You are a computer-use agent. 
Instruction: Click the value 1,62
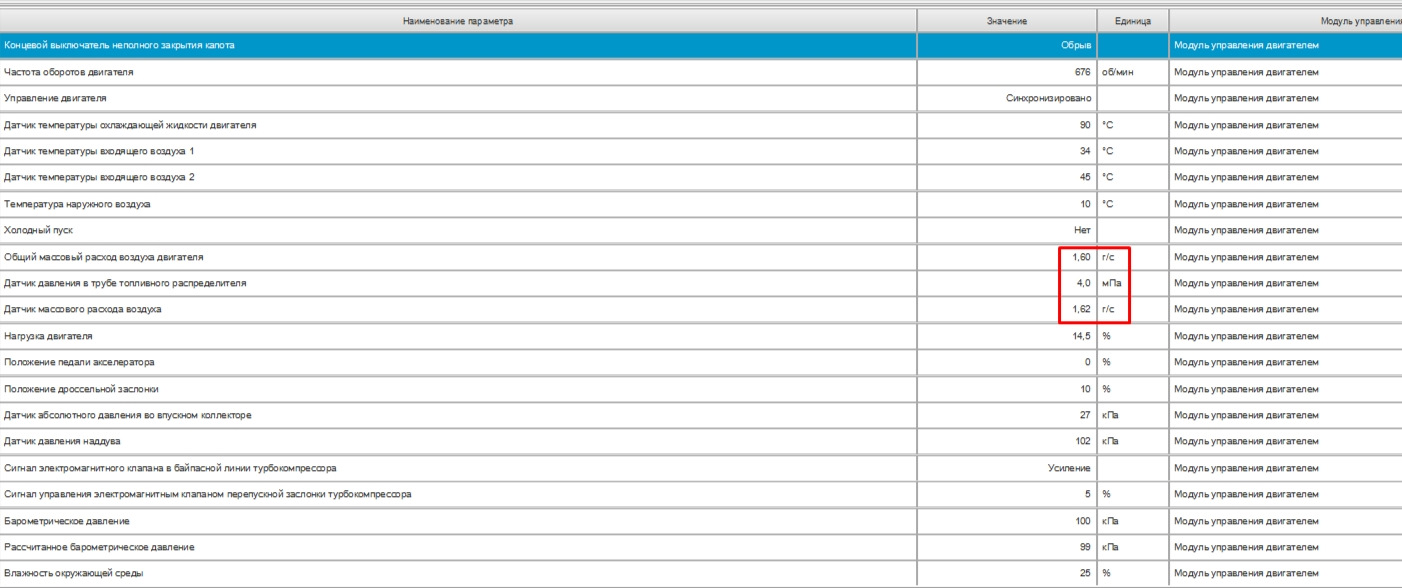(x=1082, y=309)
